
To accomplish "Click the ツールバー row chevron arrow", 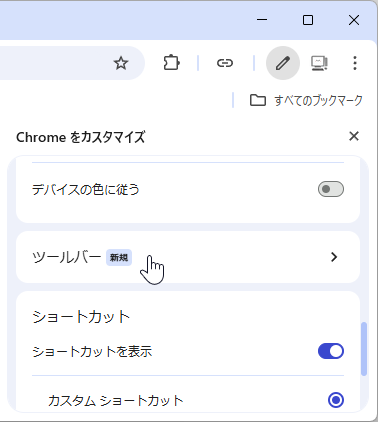I will tap(334, 257).
